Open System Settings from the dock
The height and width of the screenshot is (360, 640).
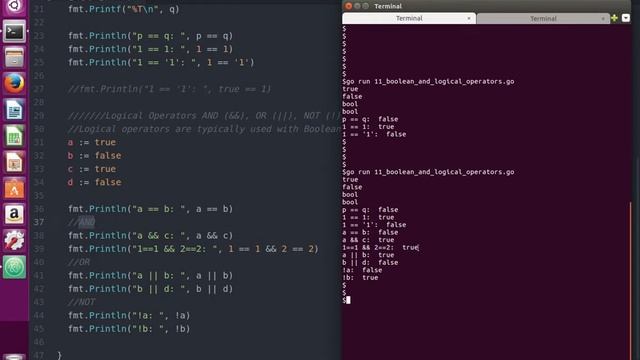(14, 240)
